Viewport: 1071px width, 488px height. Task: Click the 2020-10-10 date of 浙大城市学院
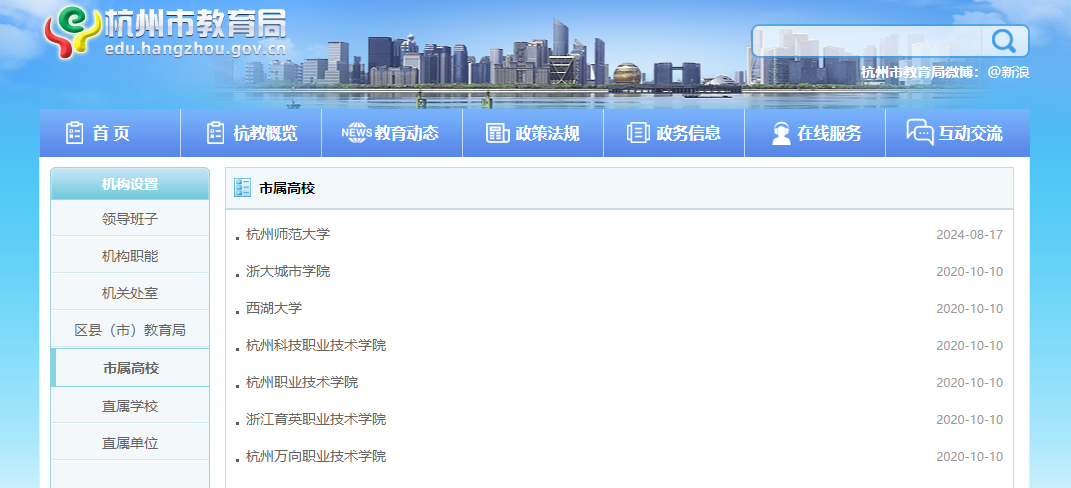coord(969,271)
